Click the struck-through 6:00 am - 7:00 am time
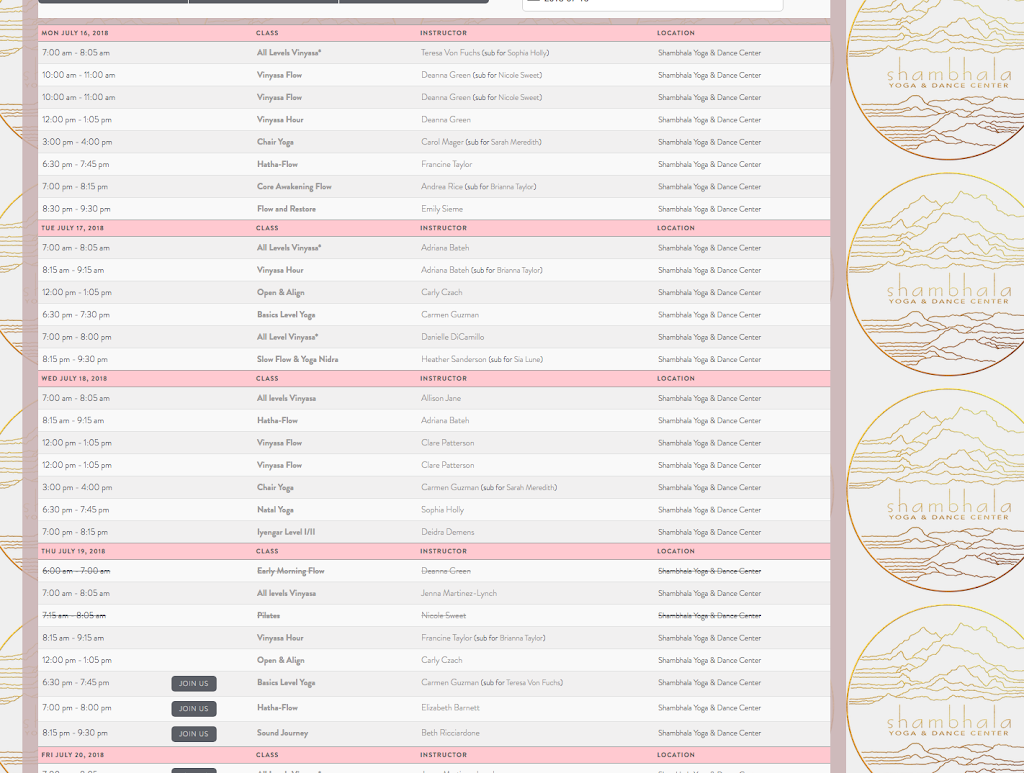Viewport: 1024px width, 773px height. tap(76, 571)
